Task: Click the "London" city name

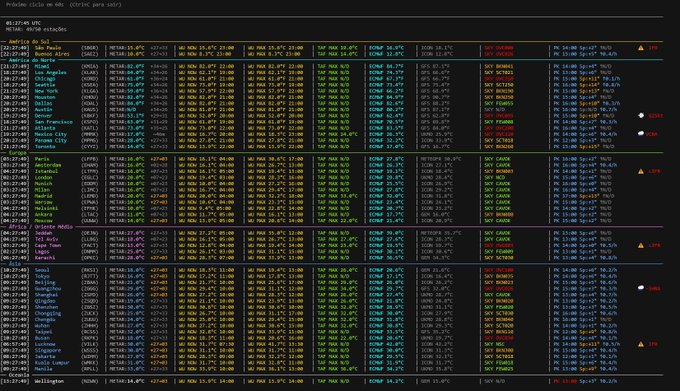Action: click(44, 177)
